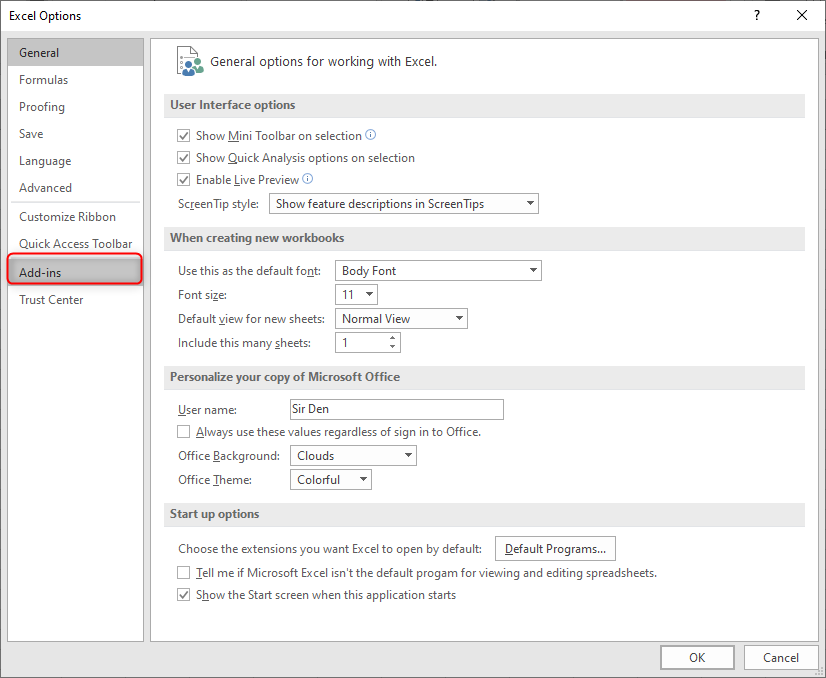Toggle Show Quick Analysis options checkbox
Image resolution: width=826 pixels, height=678 pixels.
pyautogui.click(x=183, y=158)
